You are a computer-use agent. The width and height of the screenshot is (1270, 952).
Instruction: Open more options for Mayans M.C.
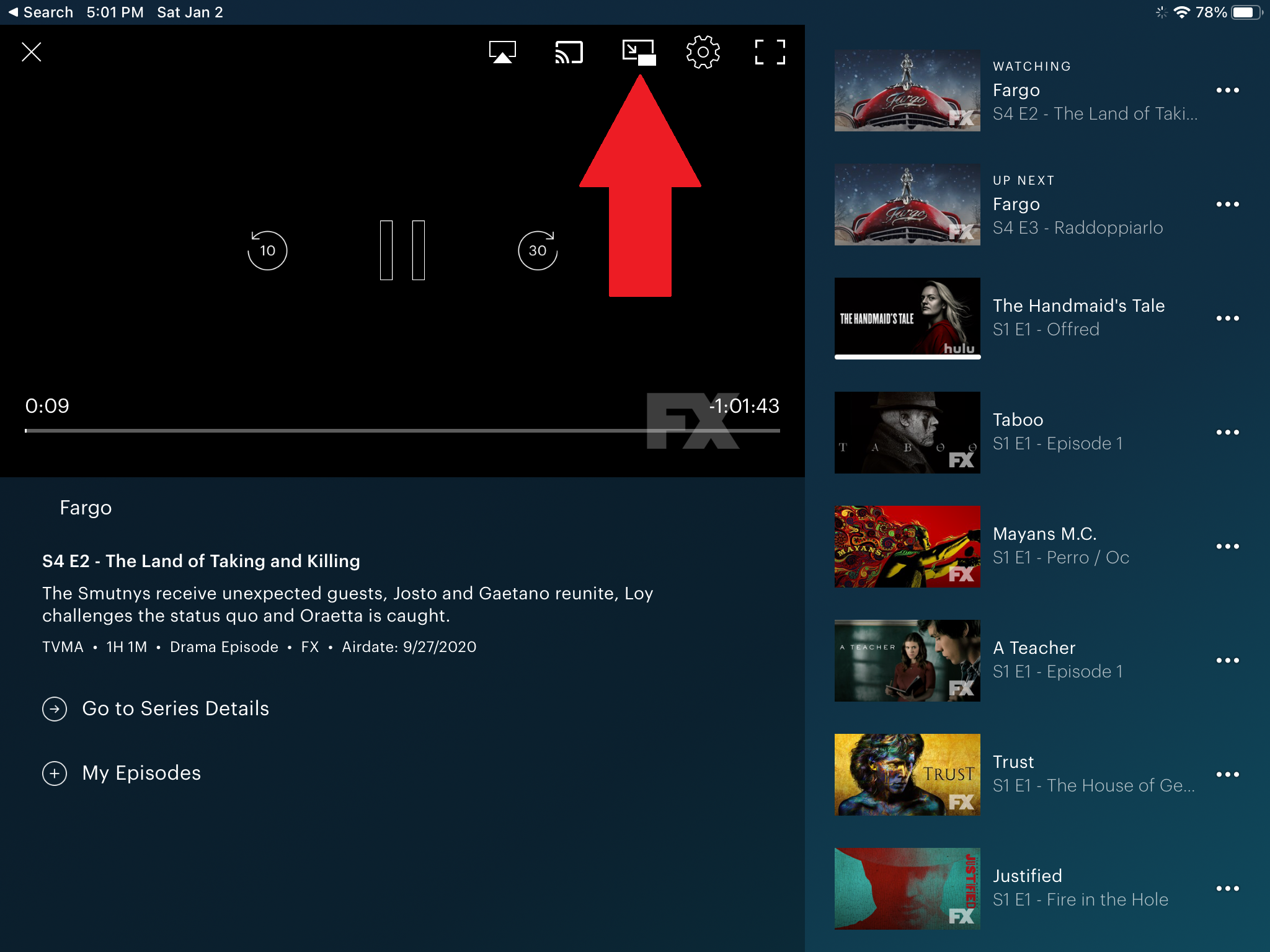[1227, 547]
